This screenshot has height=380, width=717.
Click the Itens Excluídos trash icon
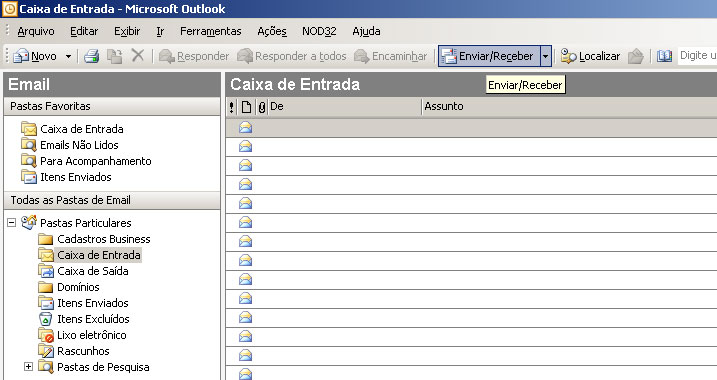(x=46, y=319)
